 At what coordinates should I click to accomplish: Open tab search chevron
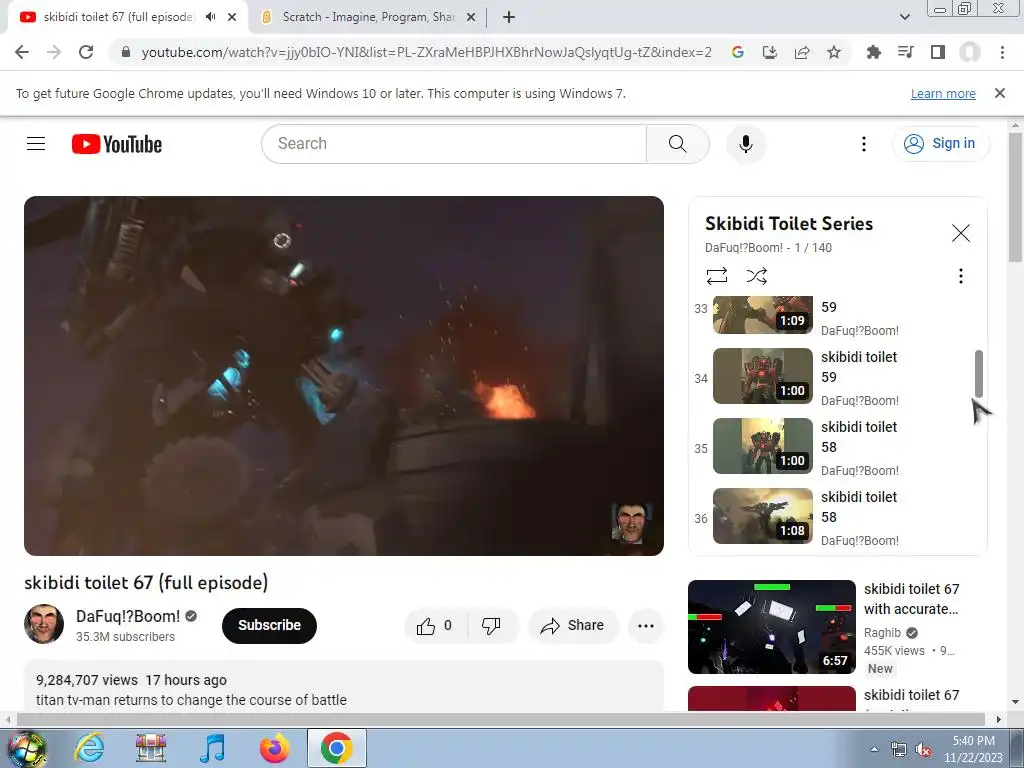pyautogui.click(x=904, y=17)
